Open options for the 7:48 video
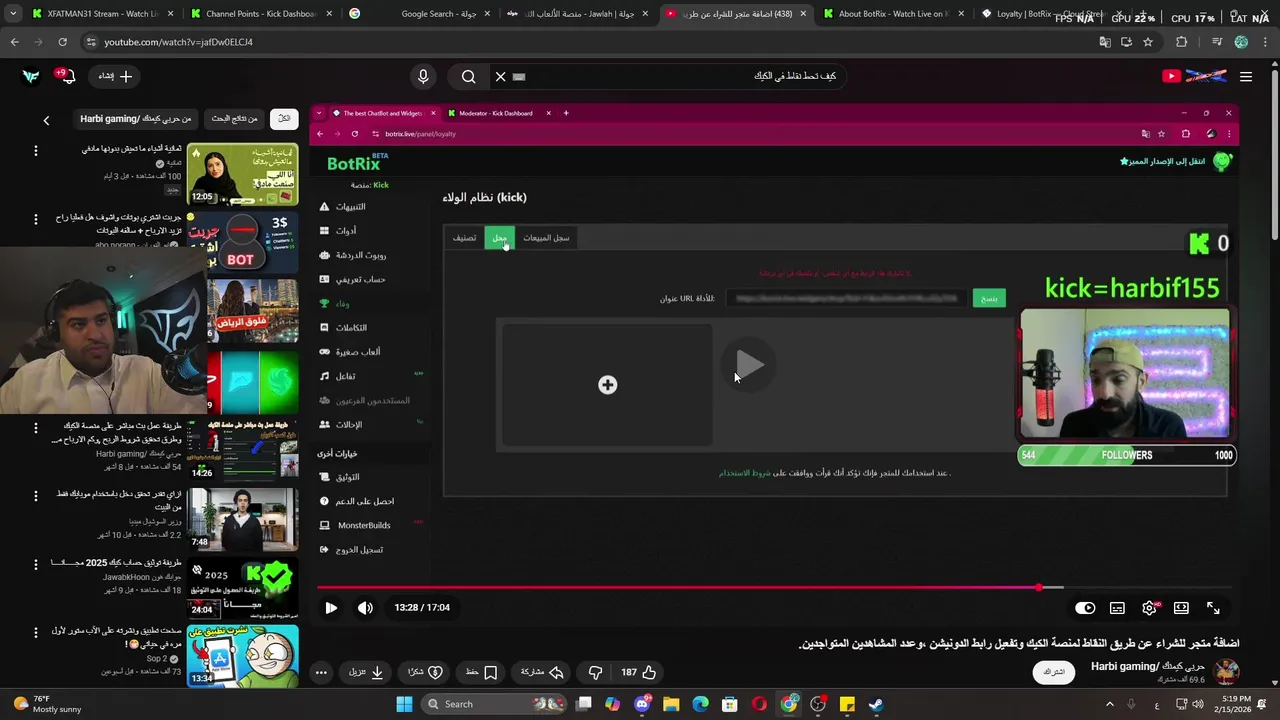 [35, 496]
